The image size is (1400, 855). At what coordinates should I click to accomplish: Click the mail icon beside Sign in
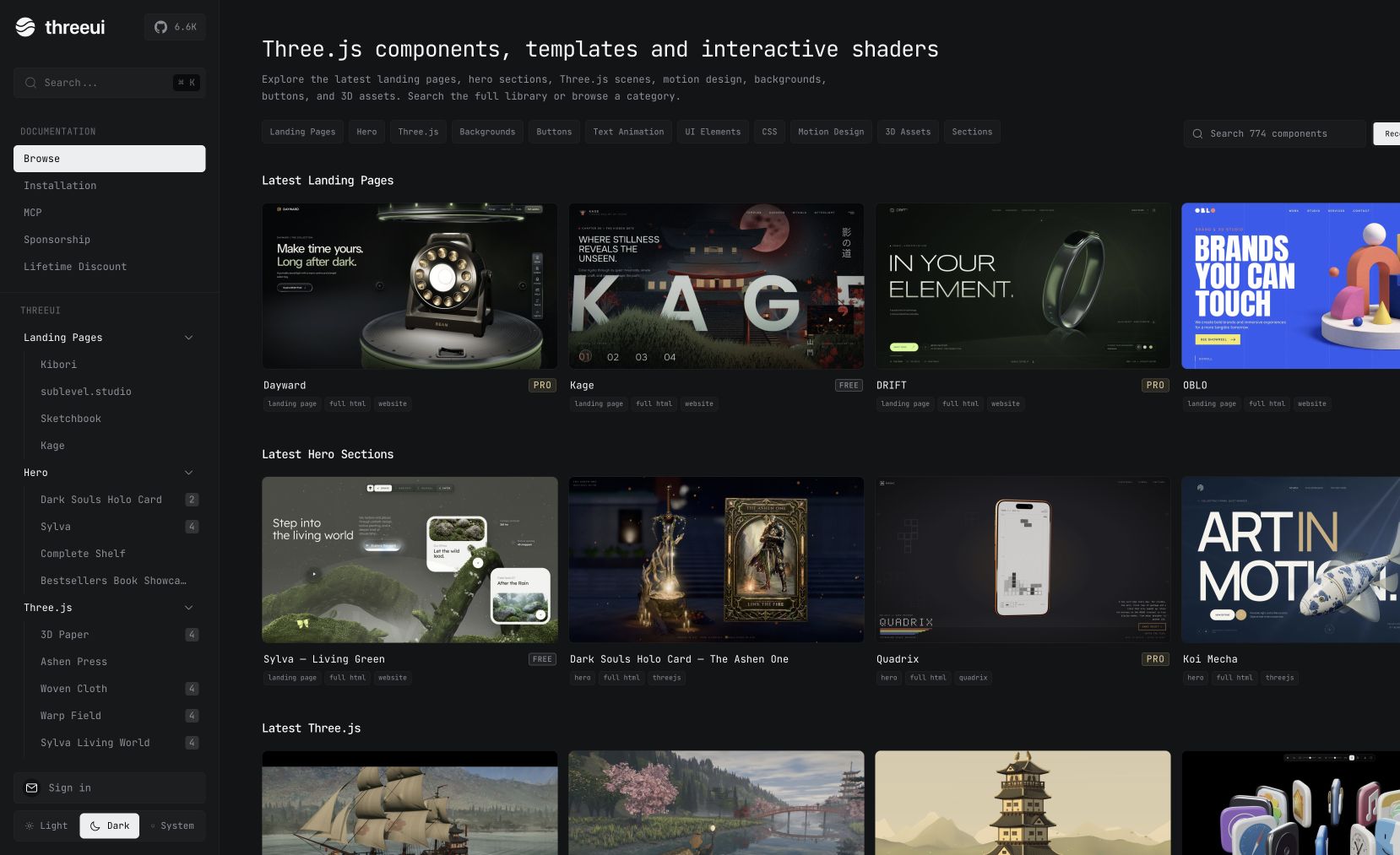(32, 787)
